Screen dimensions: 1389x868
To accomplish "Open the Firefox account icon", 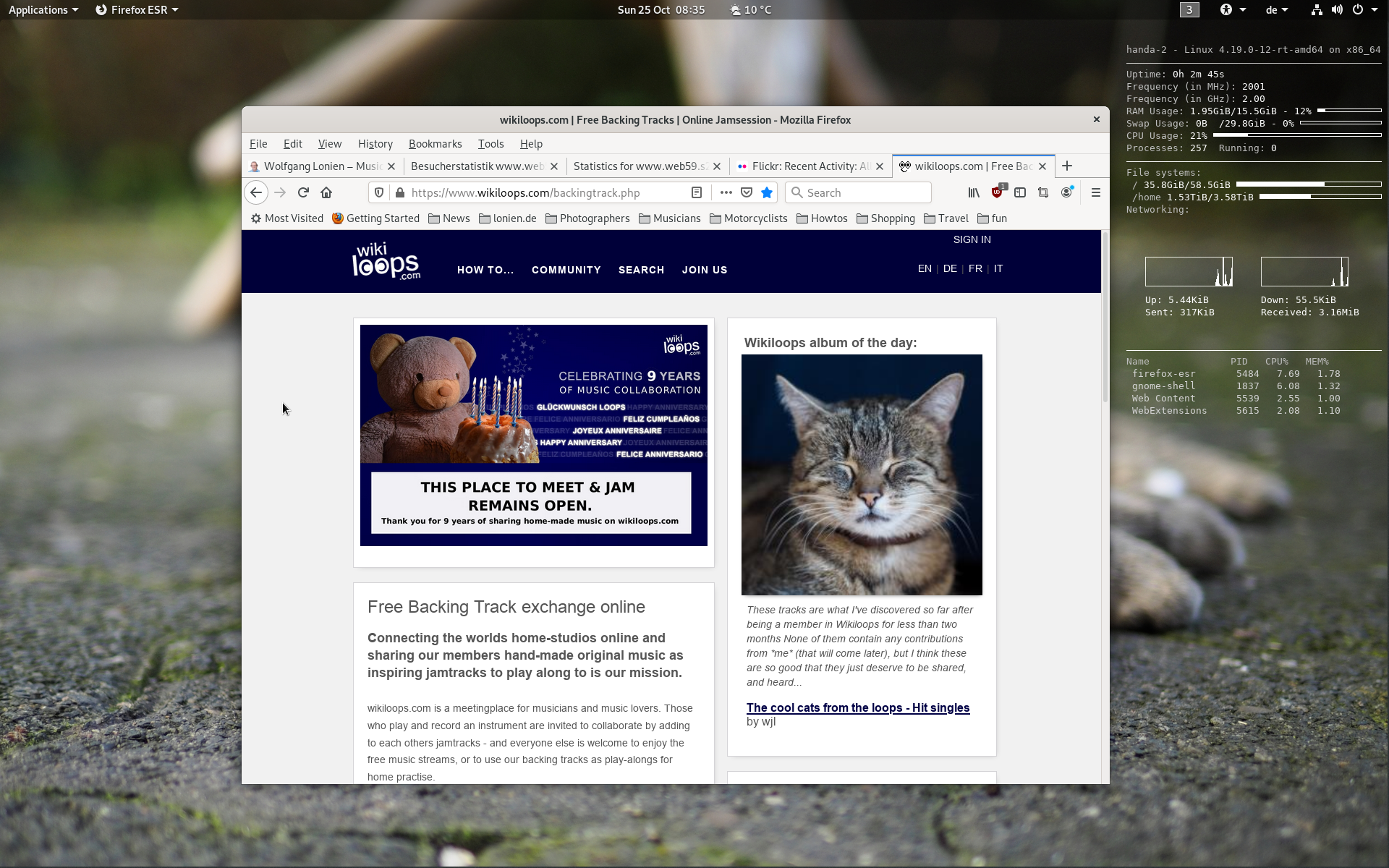I will pyautogui.click(x=1066, y=192).
